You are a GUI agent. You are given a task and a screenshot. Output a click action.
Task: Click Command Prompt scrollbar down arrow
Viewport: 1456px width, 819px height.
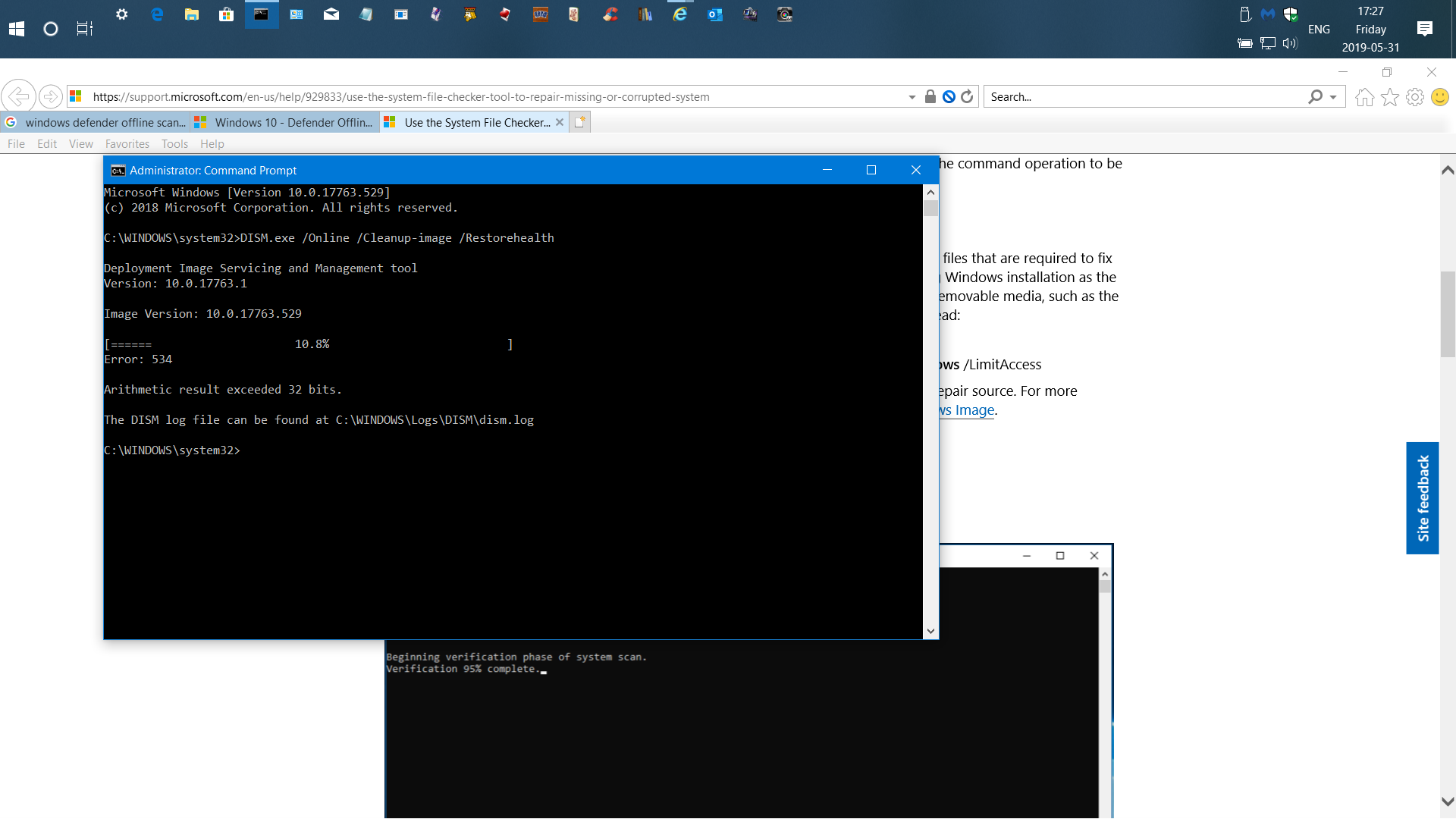tap(930, 631)
